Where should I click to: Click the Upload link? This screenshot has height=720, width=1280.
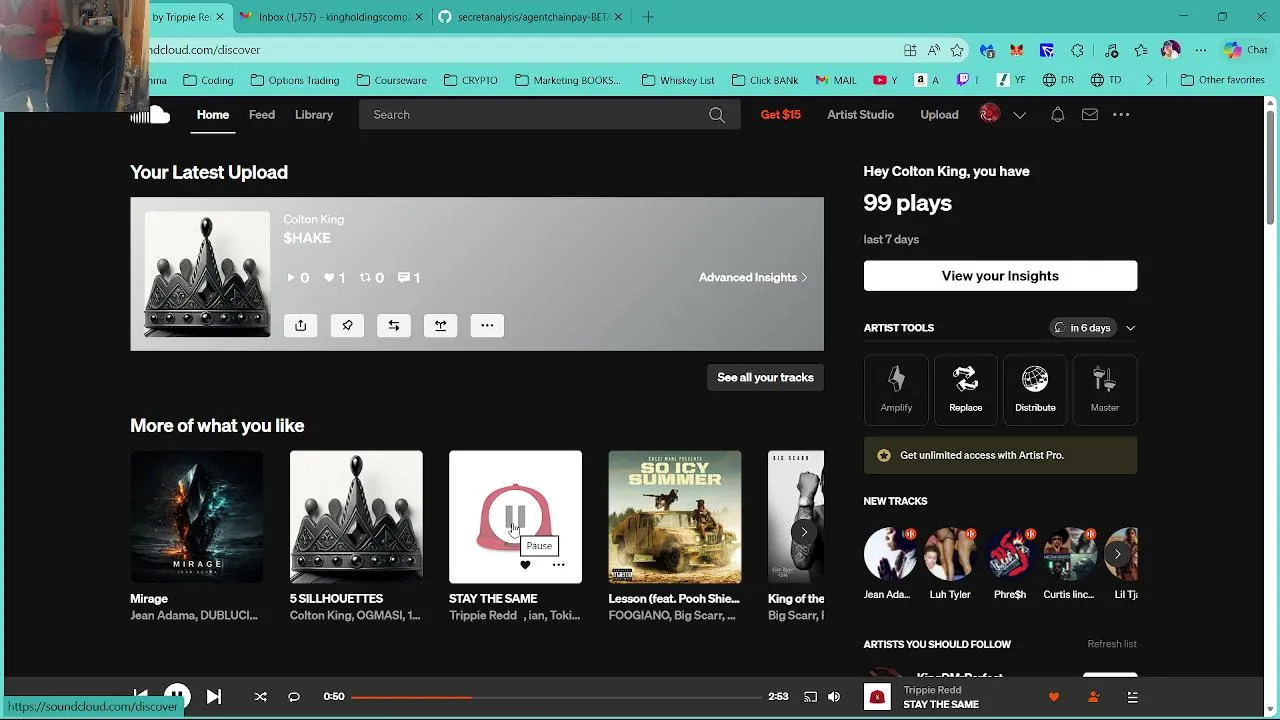click(x=939, y=115)
